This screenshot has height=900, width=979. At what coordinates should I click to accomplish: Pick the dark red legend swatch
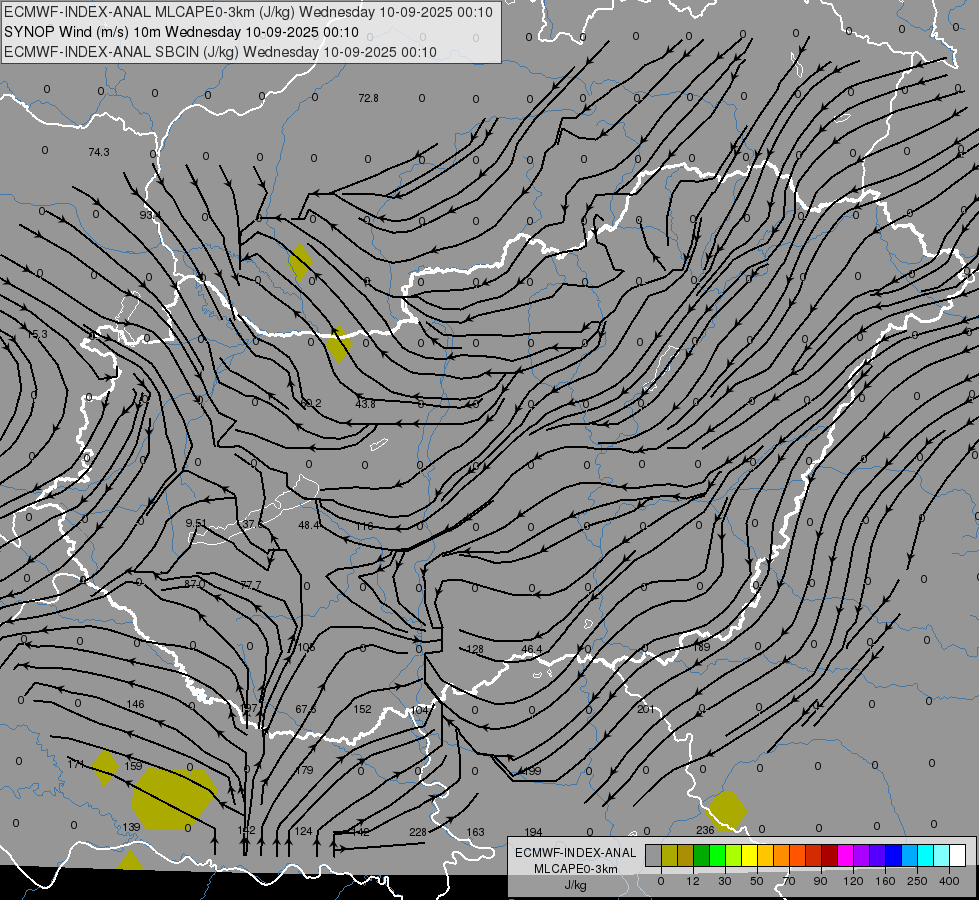830,856
